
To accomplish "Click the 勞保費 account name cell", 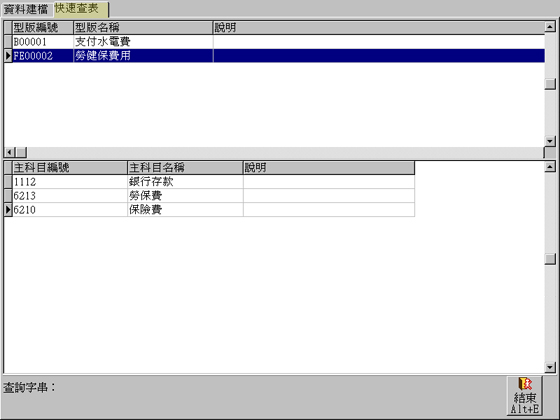I will coord(185,196).
